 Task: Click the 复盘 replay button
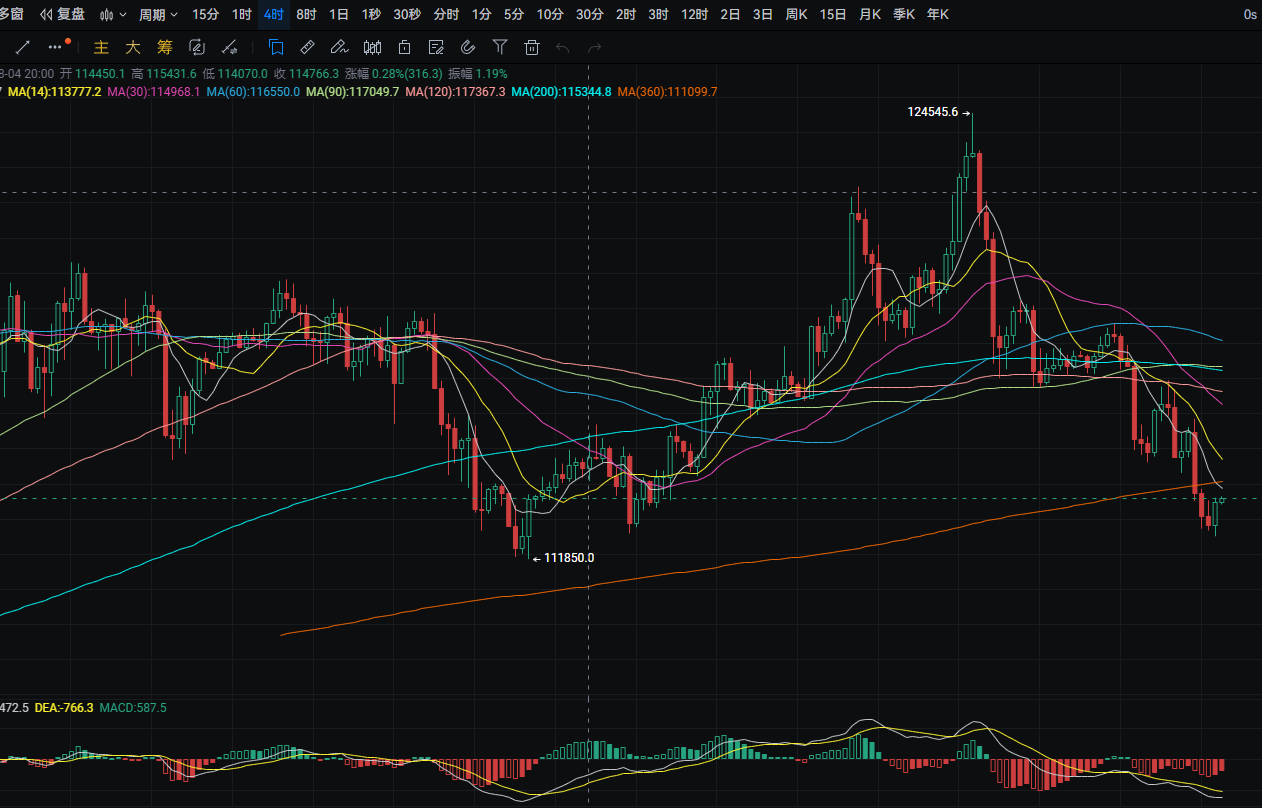tap(62, 15)
